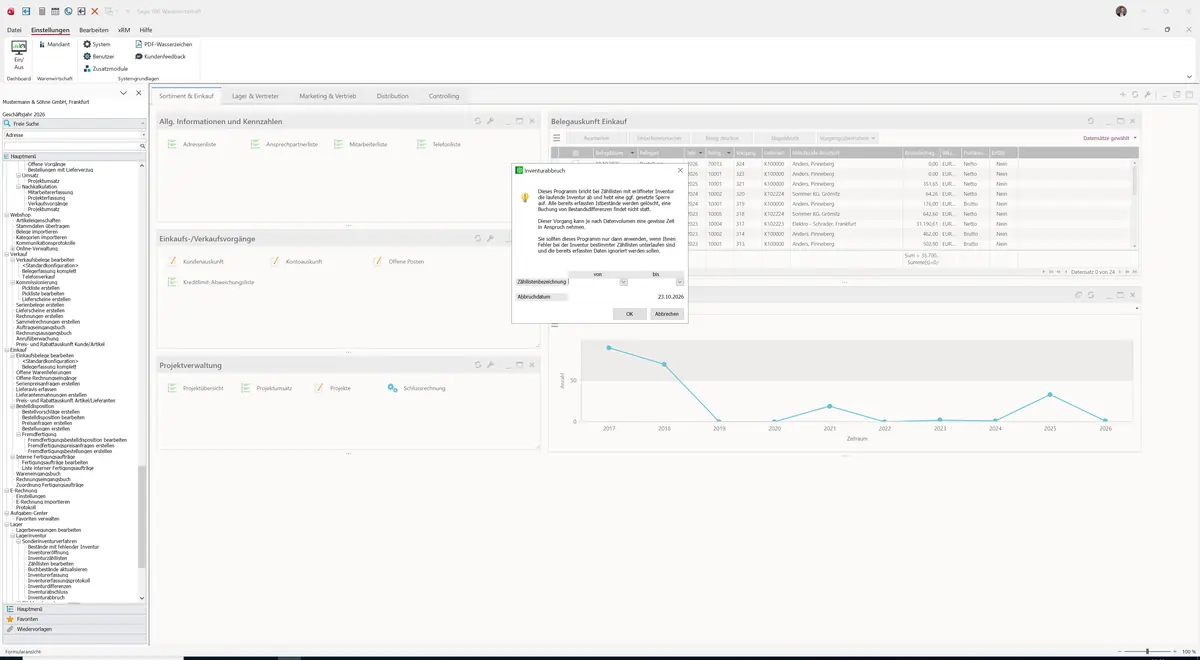The height and width of the screenshot is (660, 1200).
Task: Switch to the Lager & Vertreter tab
Action: point(255,96)
